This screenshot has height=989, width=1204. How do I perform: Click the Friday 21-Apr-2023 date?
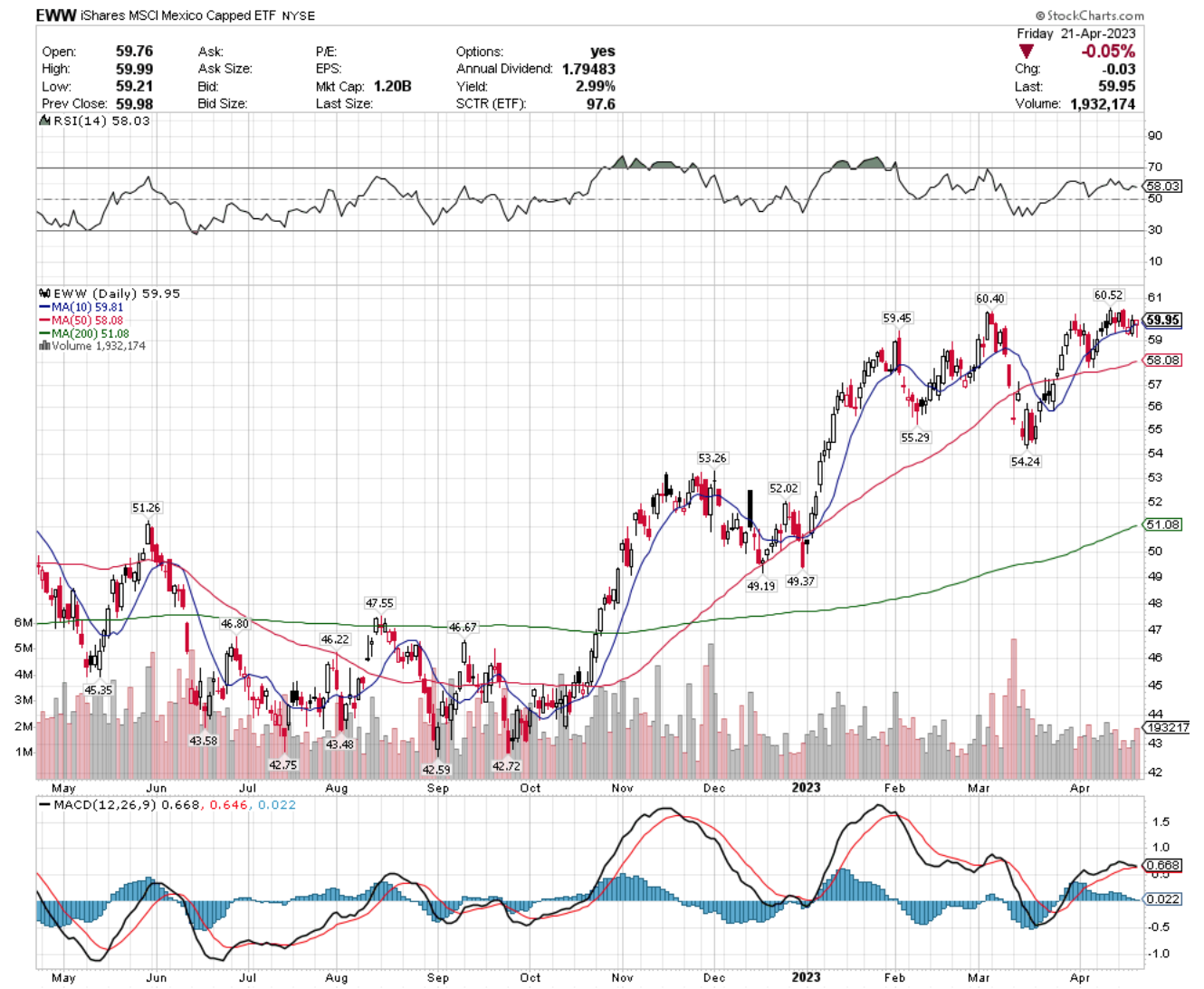1076,34
